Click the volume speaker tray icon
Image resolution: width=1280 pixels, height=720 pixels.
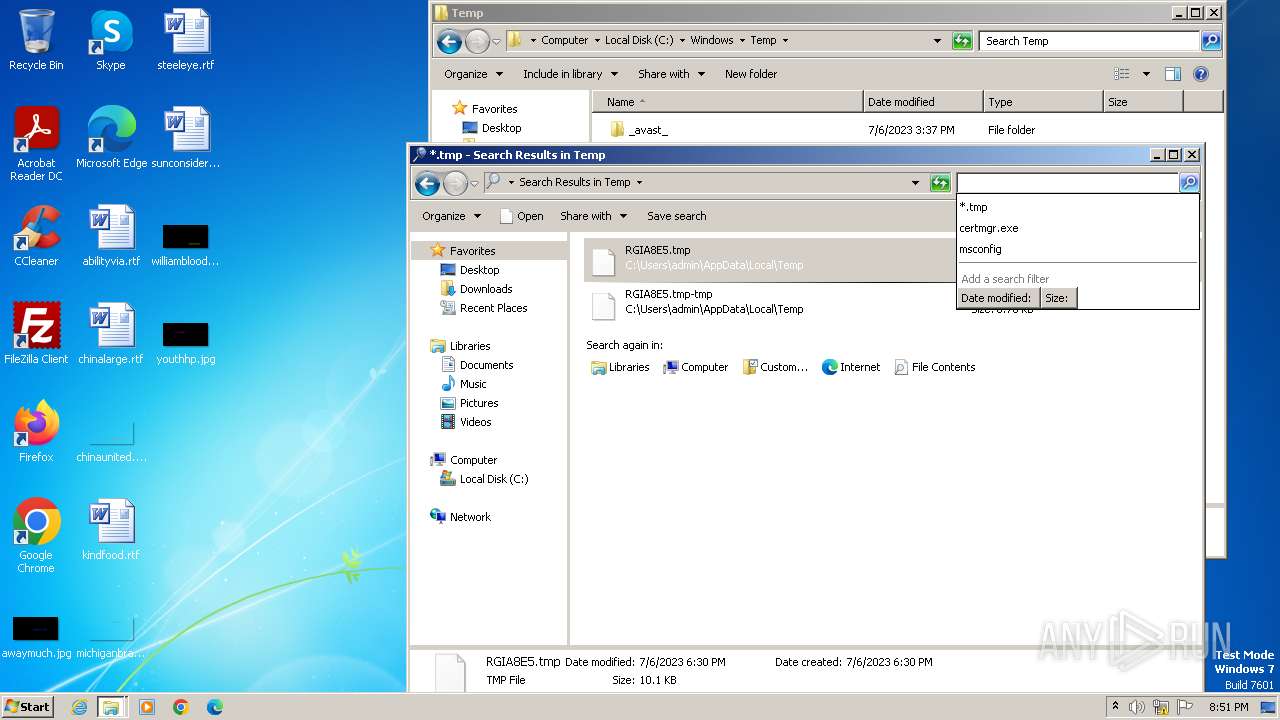click(x=1137, y=706)
